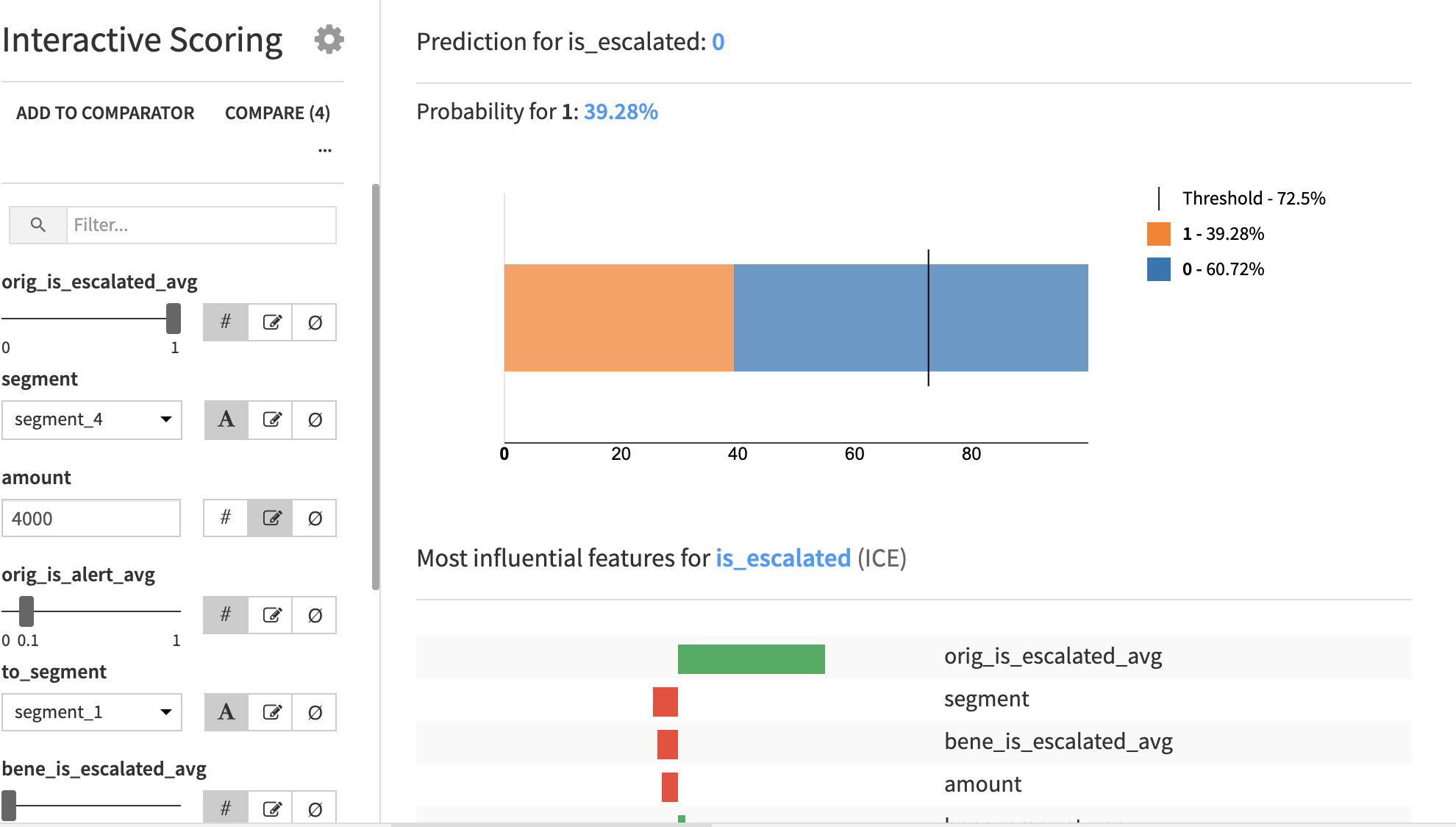Toggle the A categorical mode for segment
Viewport: 1456px width, 827px height.
click(x=224, y=419)
